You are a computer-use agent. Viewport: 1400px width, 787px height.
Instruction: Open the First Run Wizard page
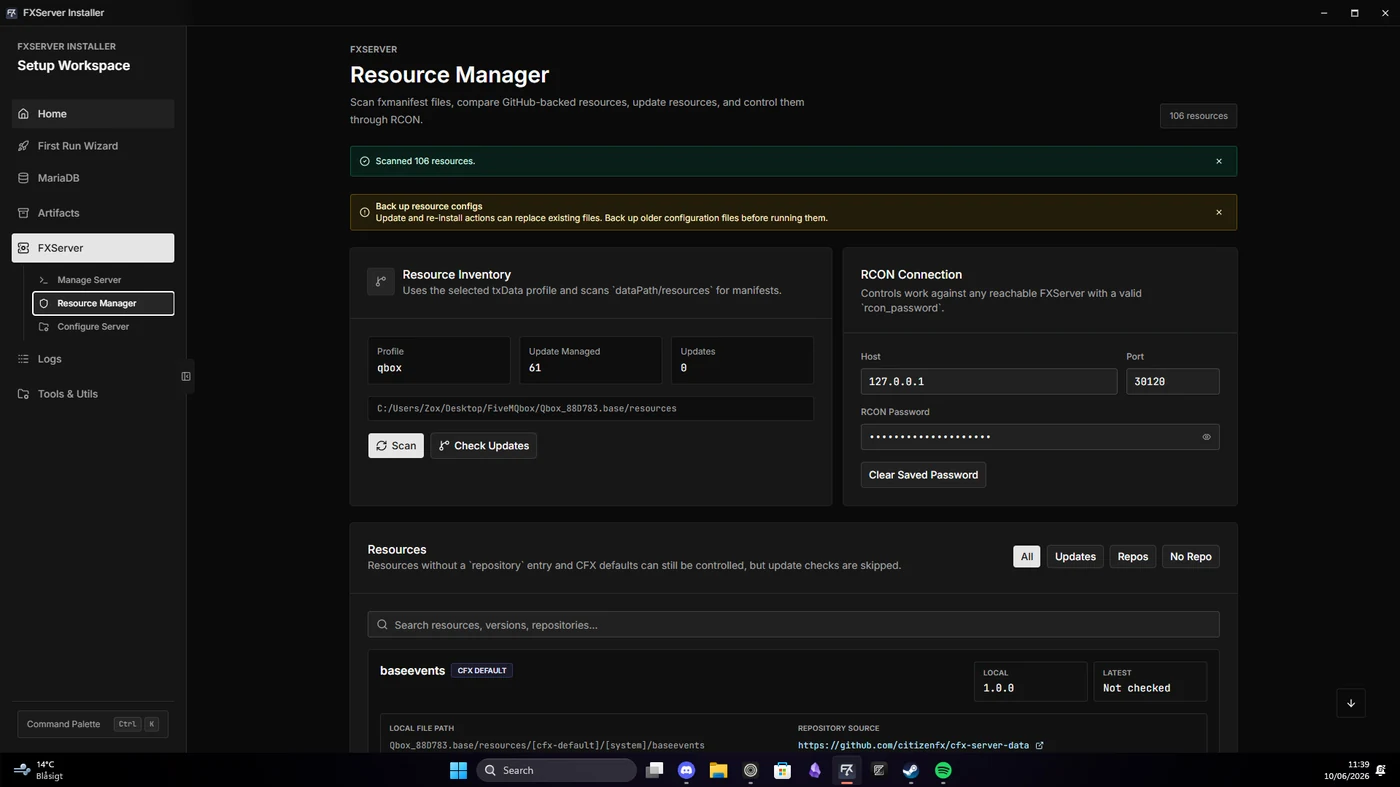click(93, 146)
